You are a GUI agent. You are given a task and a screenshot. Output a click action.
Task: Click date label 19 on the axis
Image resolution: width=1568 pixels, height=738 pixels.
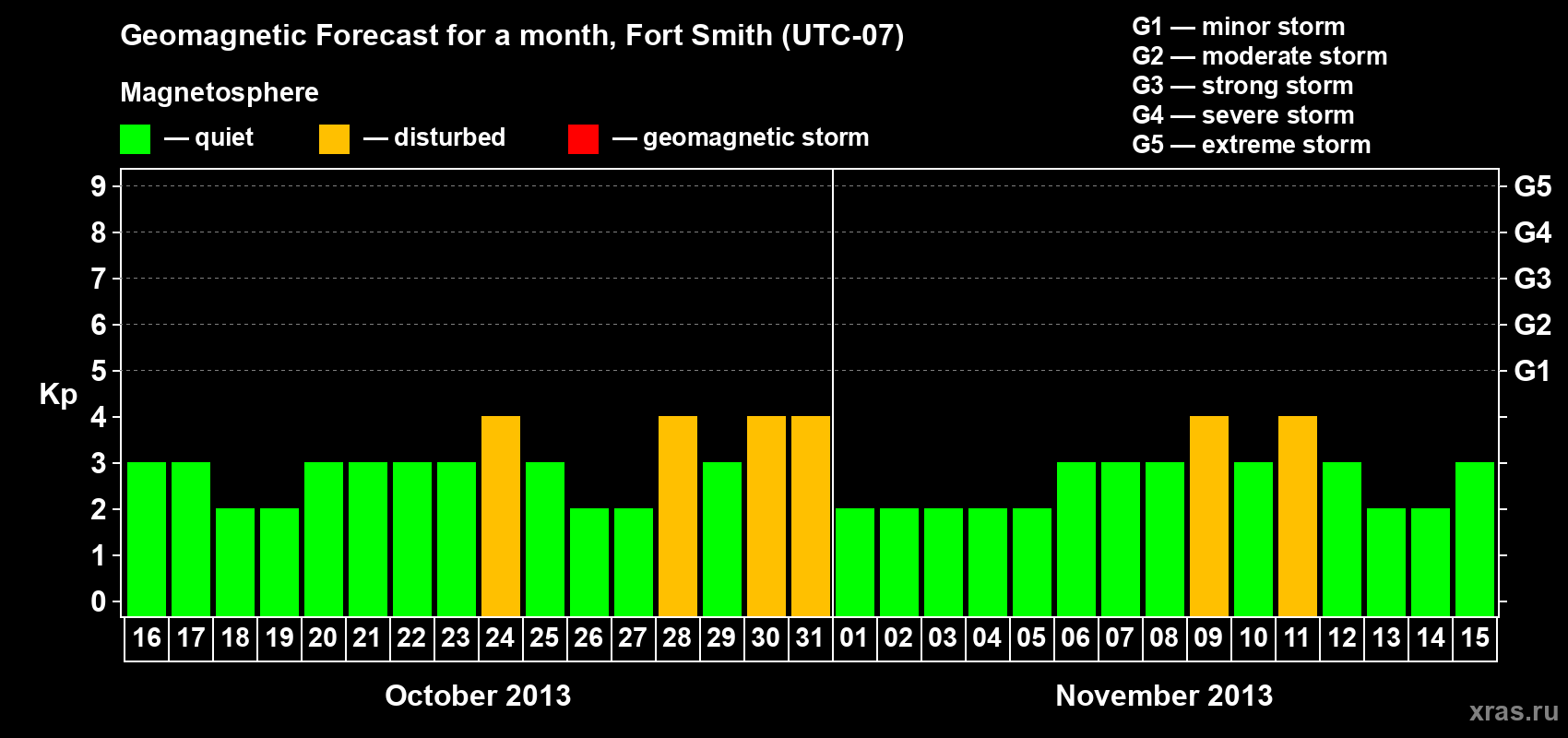pyautogui.click(x=279, y=637)
